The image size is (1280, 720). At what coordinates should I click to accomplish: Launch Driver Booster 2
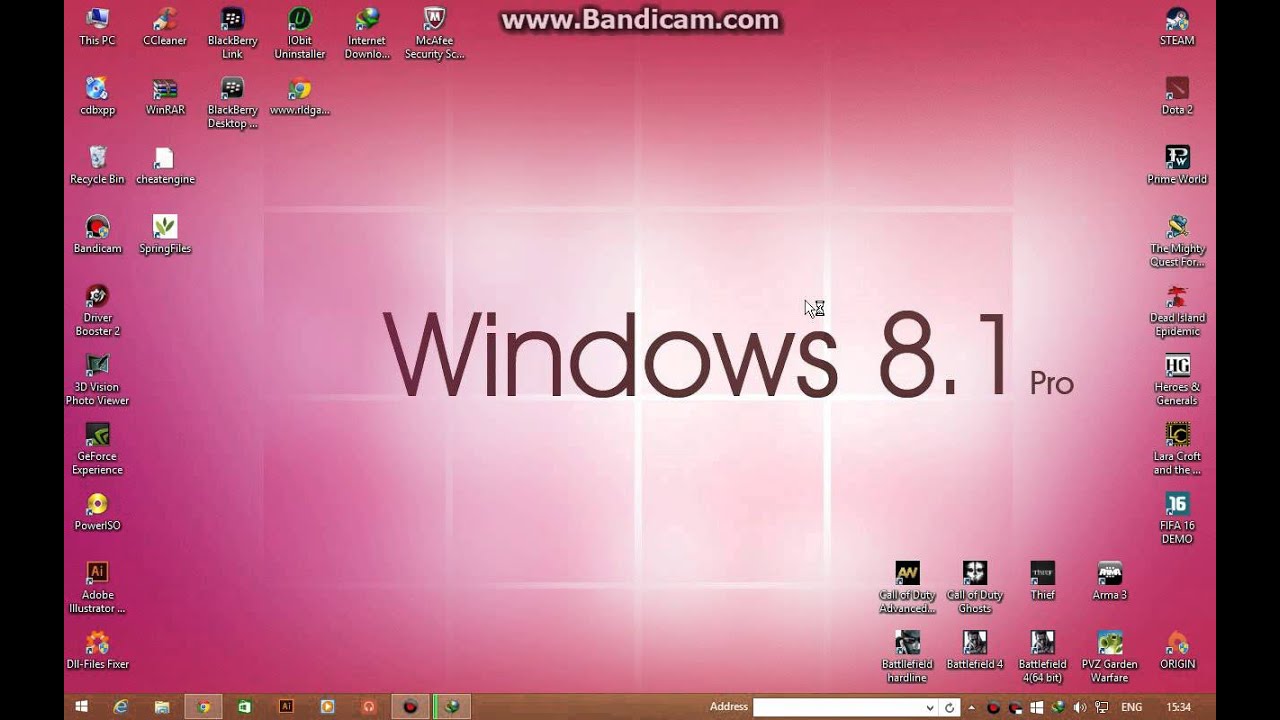[97, 310]
